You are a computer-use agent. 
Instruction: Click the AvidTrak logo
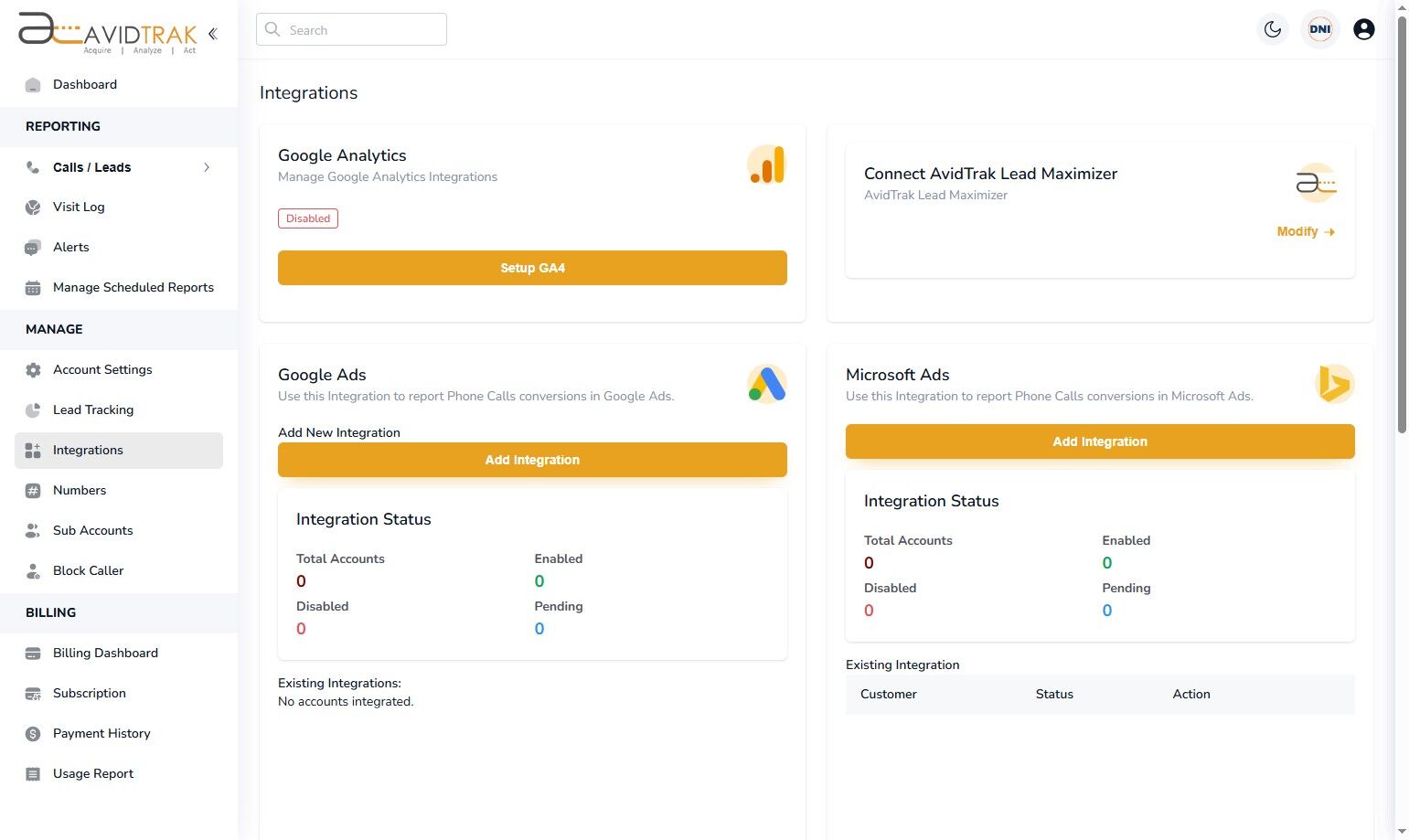tap(108, 33)
